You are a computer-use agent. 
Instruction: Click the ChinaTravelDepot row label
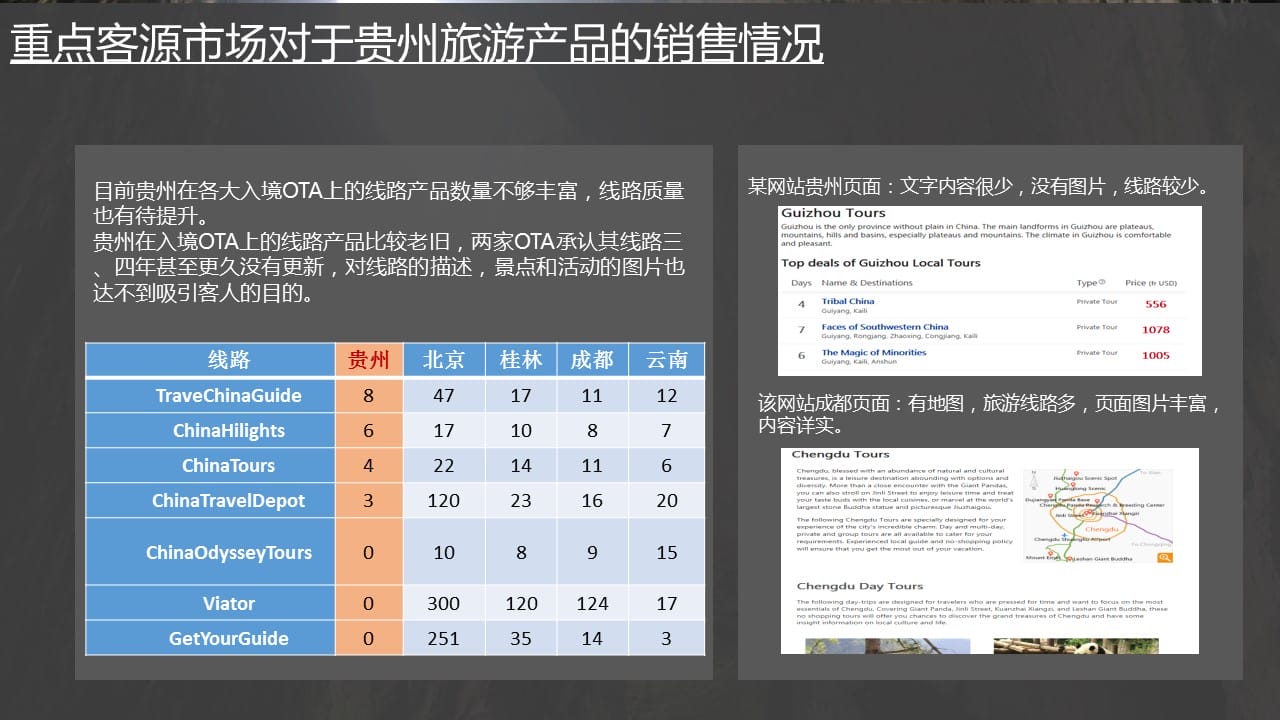(x=229, y=500)
